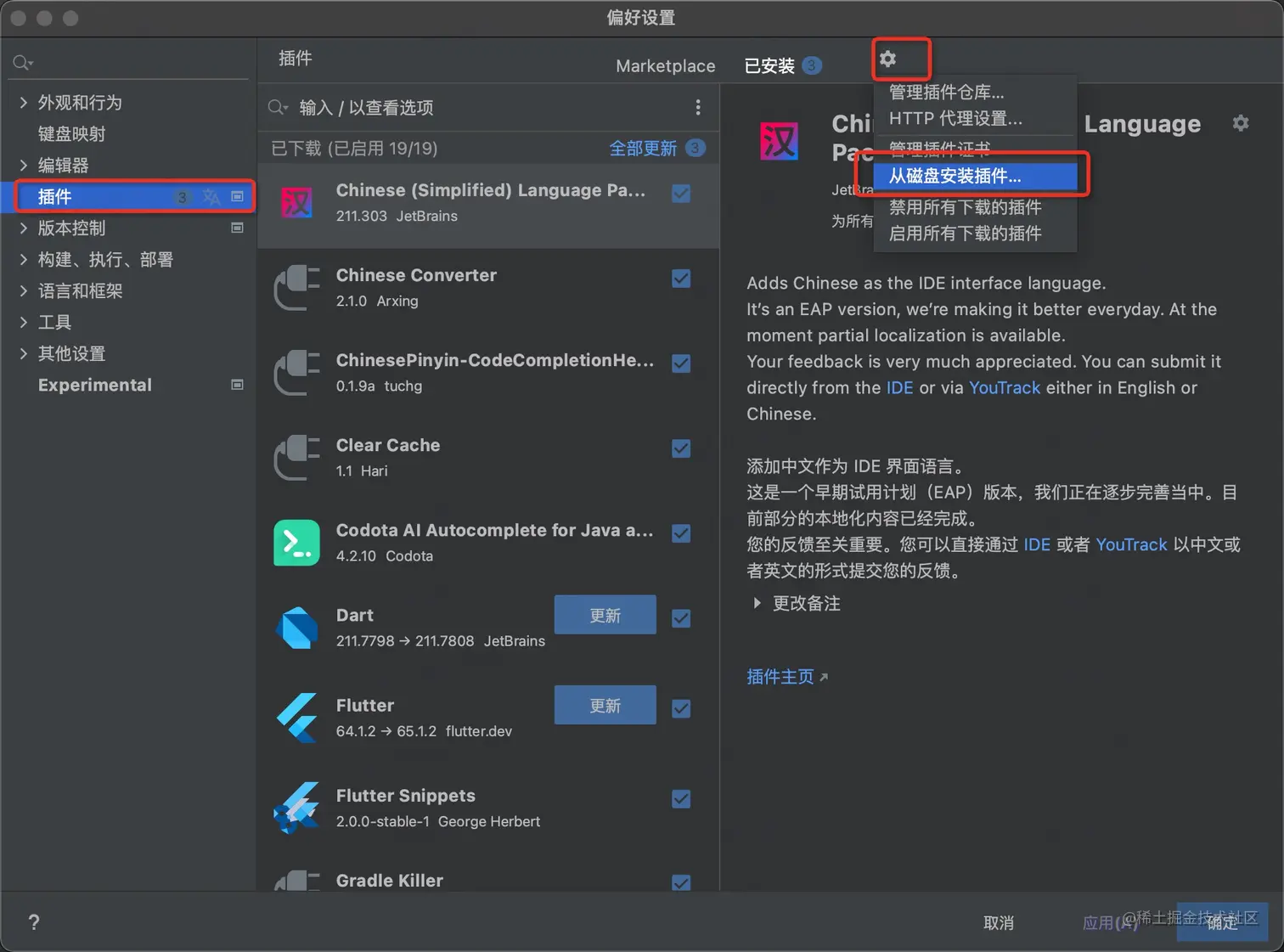This screenshot has width=1284, height=952.
Task: Open the plugin list options menu (three dots)
Action: (698, 107)
